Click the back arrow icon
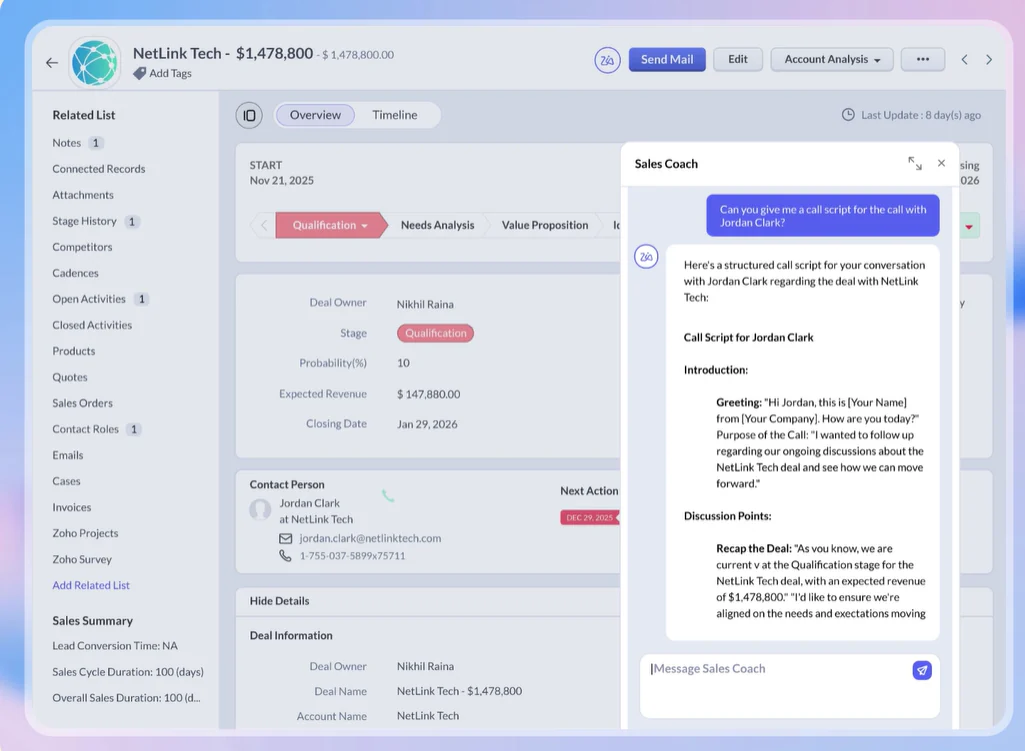The width and height of the screenshot is (1025, 751). (52, 63)
